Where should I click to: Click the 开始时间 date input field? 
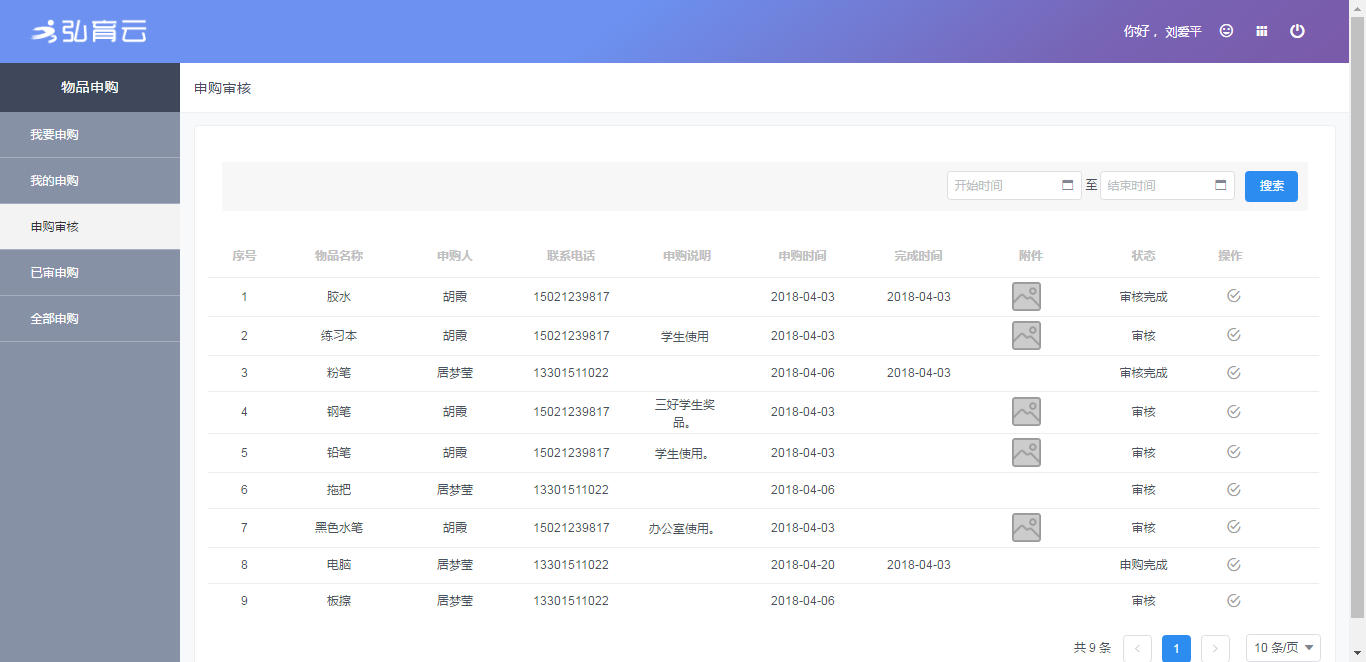tap(1003, 186)
